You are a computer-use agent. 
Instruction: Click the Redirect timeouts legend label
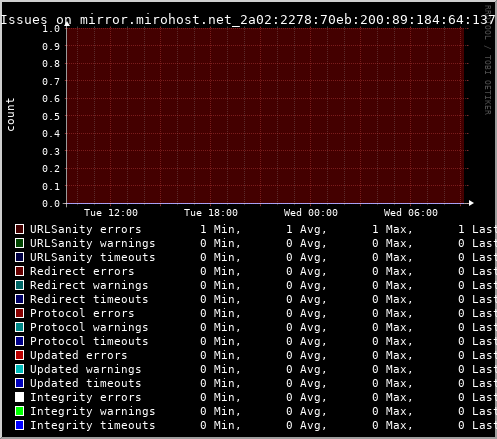89,299
